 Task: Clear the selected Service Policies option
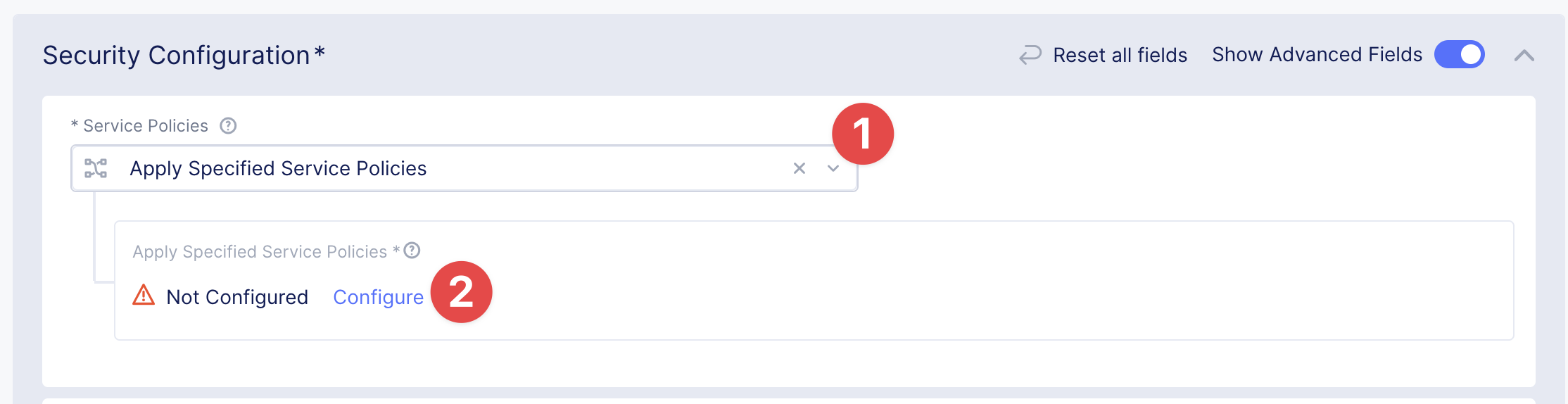799,168
